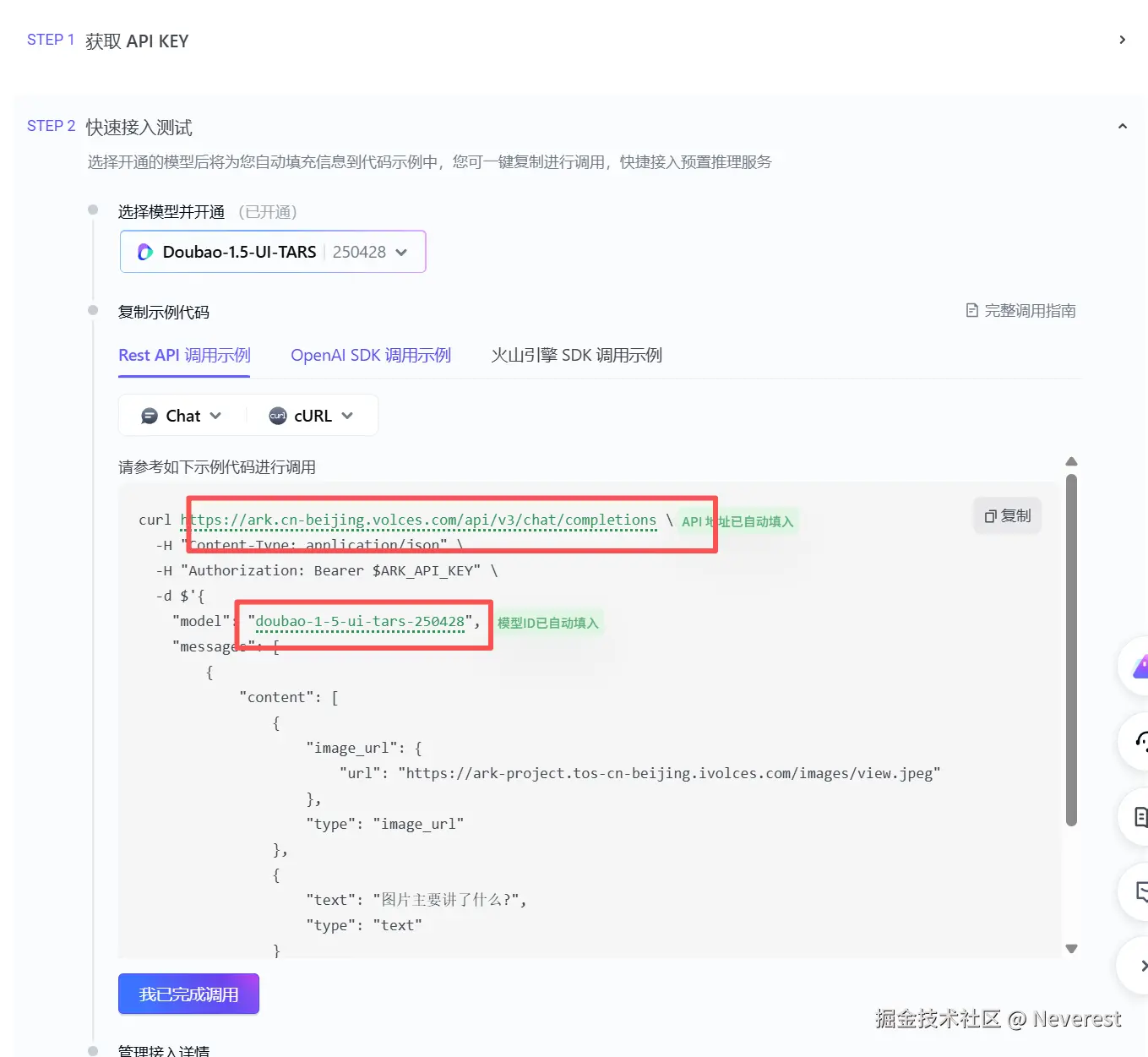Open the Chat type dropdown
Image resolution: width=1148 pixels, height=1057 pixels.
click(182, 416)
